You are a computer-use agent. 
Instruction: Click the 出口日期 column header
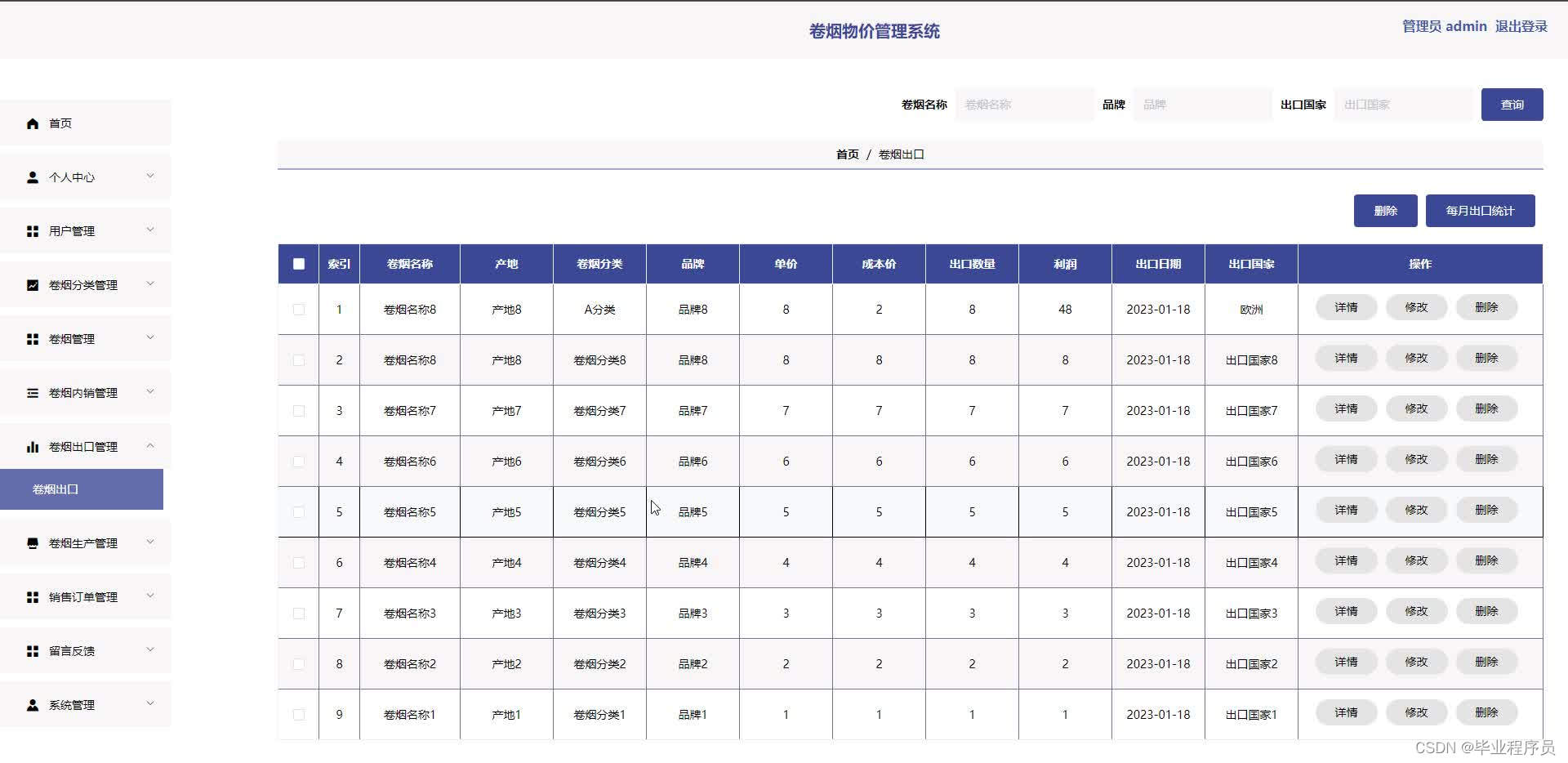coord(1158,264)
